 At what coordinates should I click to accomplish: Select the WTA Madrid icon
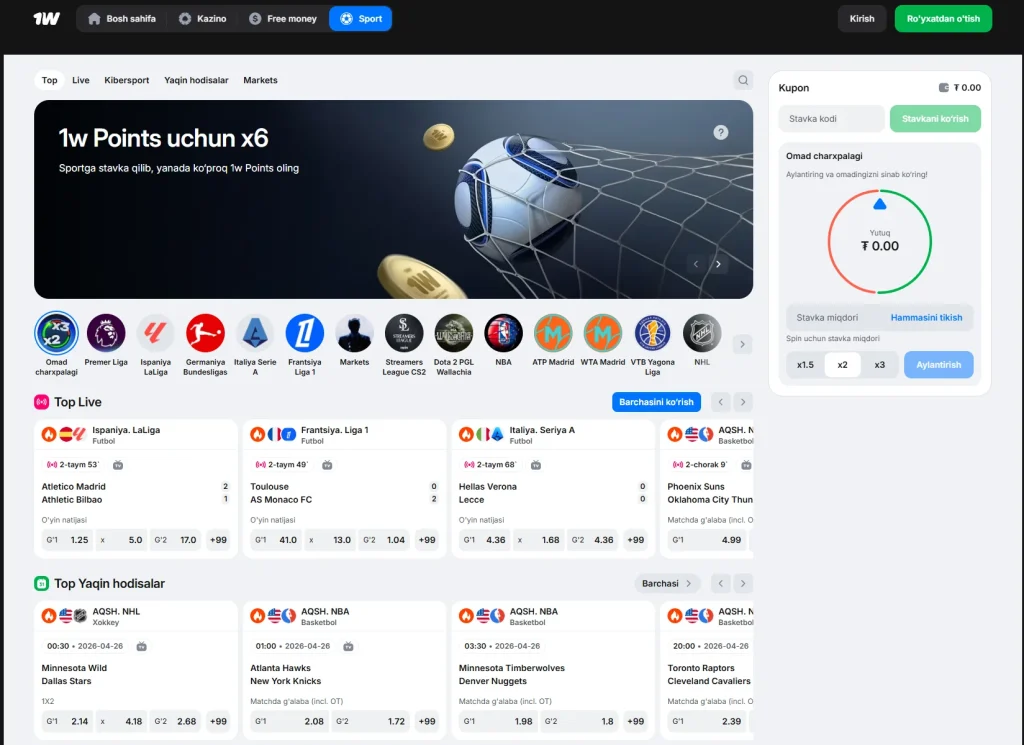602,333
